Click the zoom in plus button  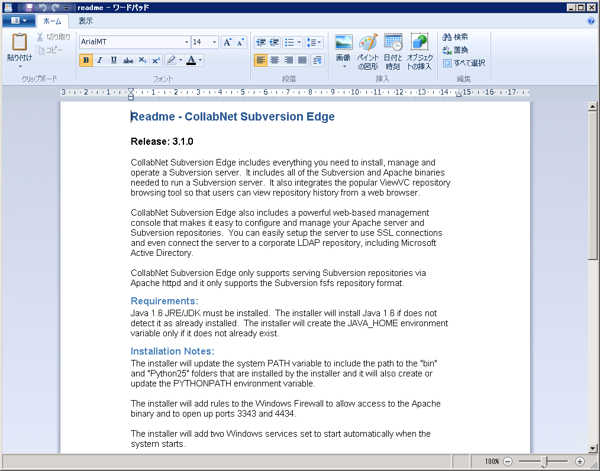click(580, 461)
